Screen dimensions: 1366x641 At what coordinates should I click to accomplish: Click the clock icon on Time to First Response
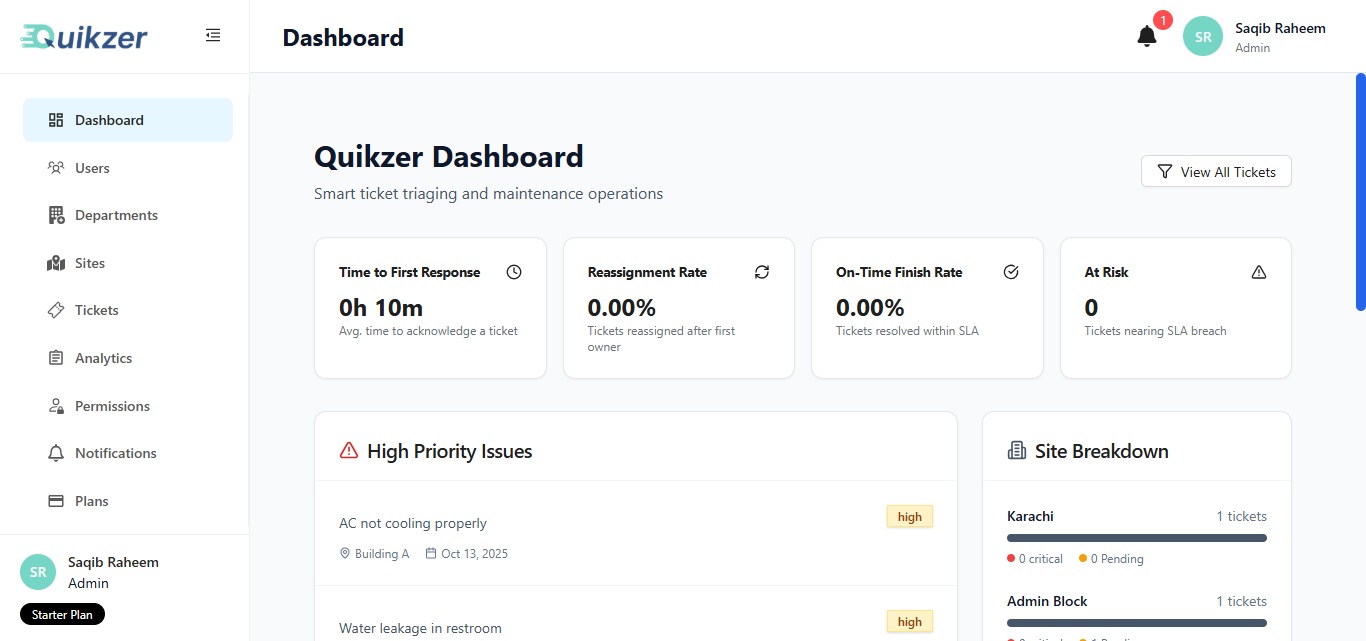(x=514, y=272)
